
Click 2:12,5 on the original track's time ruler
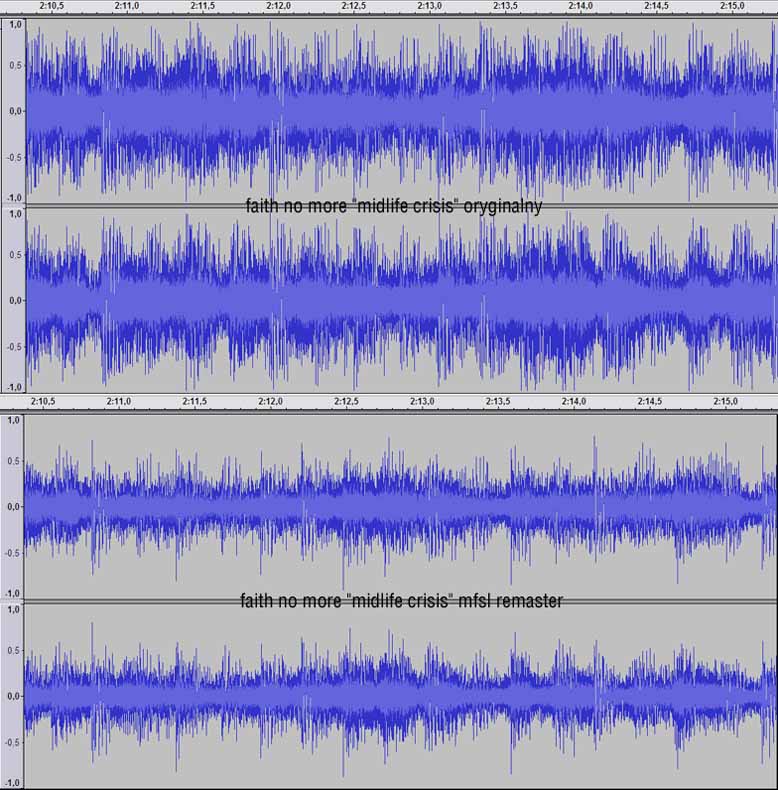tap(354, 6)
